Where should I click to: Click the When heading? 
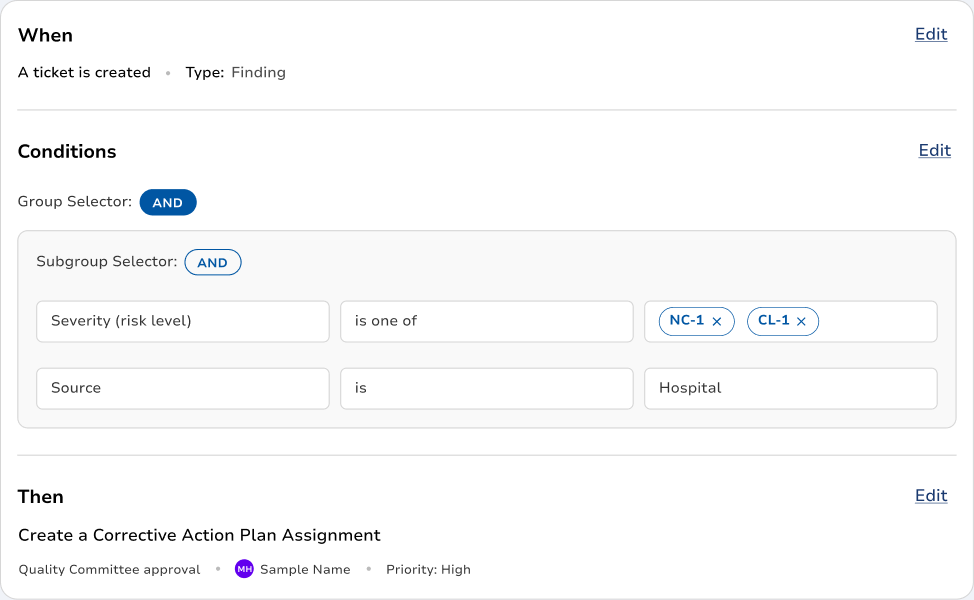45,35
